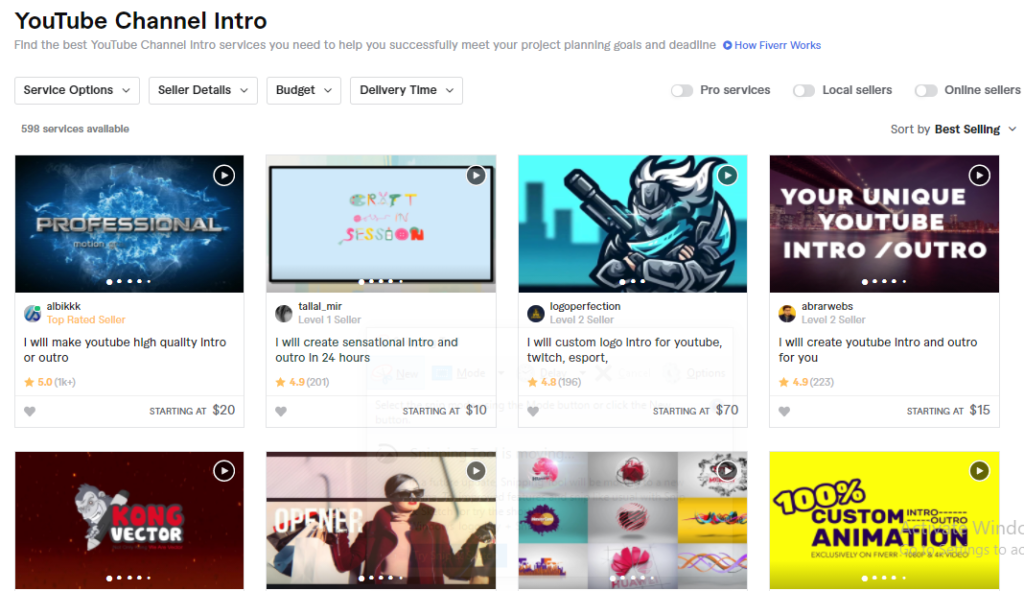Open the Delivery Time dropdown
Screen dimensions: 1024x591
point(406,90)
